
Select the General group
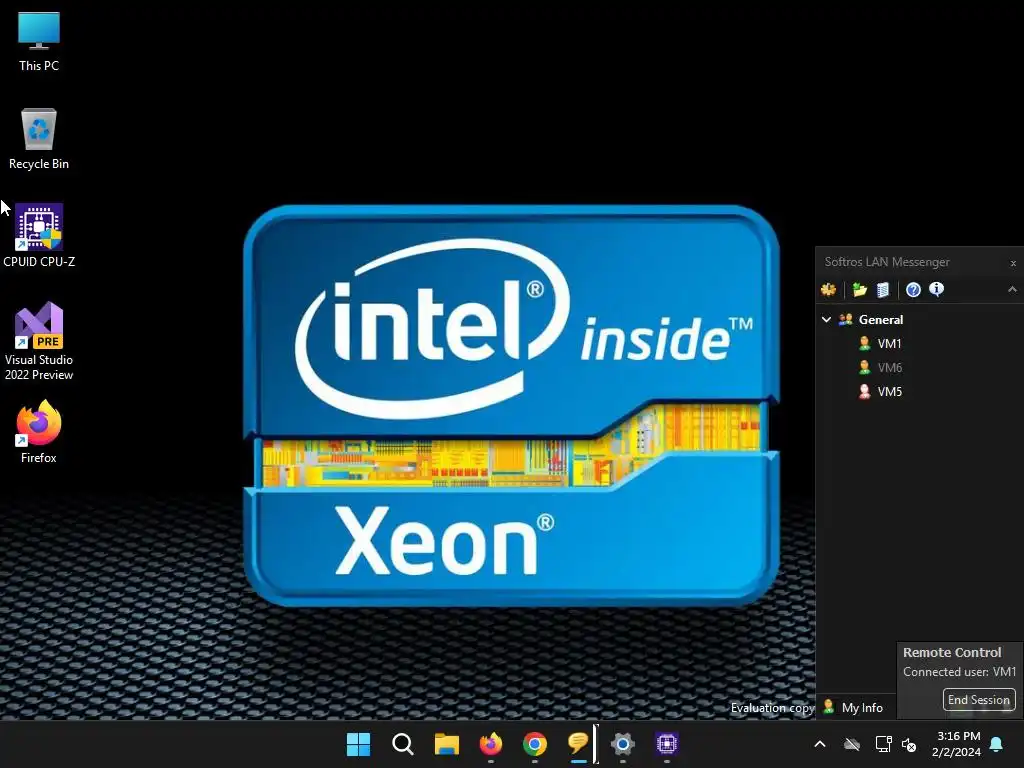(881, 319)
